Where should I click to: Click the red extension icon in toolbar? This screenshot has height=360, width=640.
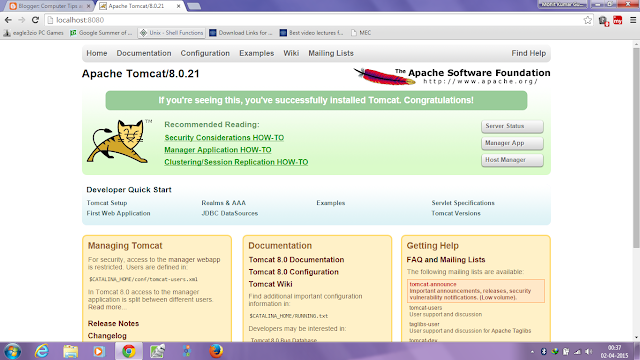click(x=618, y=20)
